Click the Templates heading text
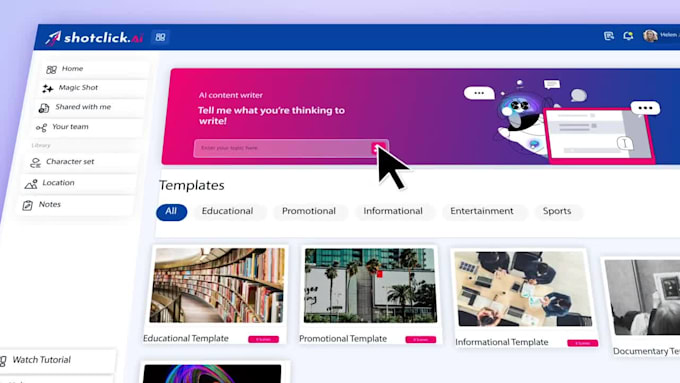The height and width of the screenshot is (383, 680). 192,185
